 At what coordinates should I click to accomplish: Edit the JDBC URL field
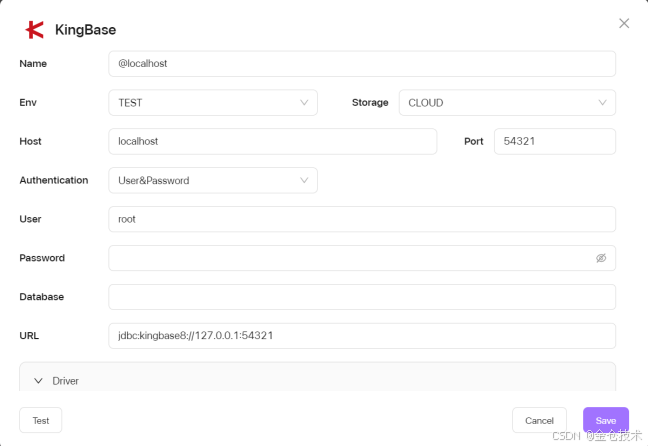pyautogui.click(x=361, y=336)
